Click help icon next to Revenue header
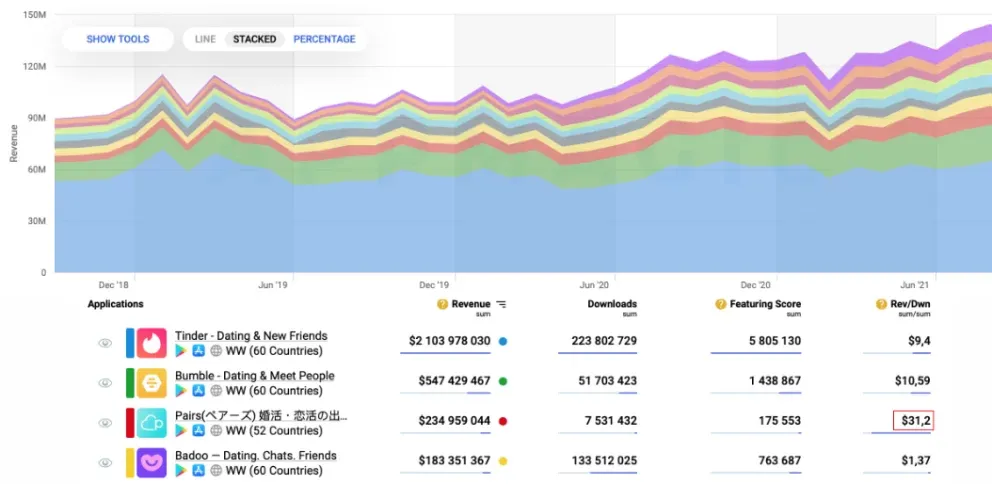992x484 pixels. tap(442, 304)
